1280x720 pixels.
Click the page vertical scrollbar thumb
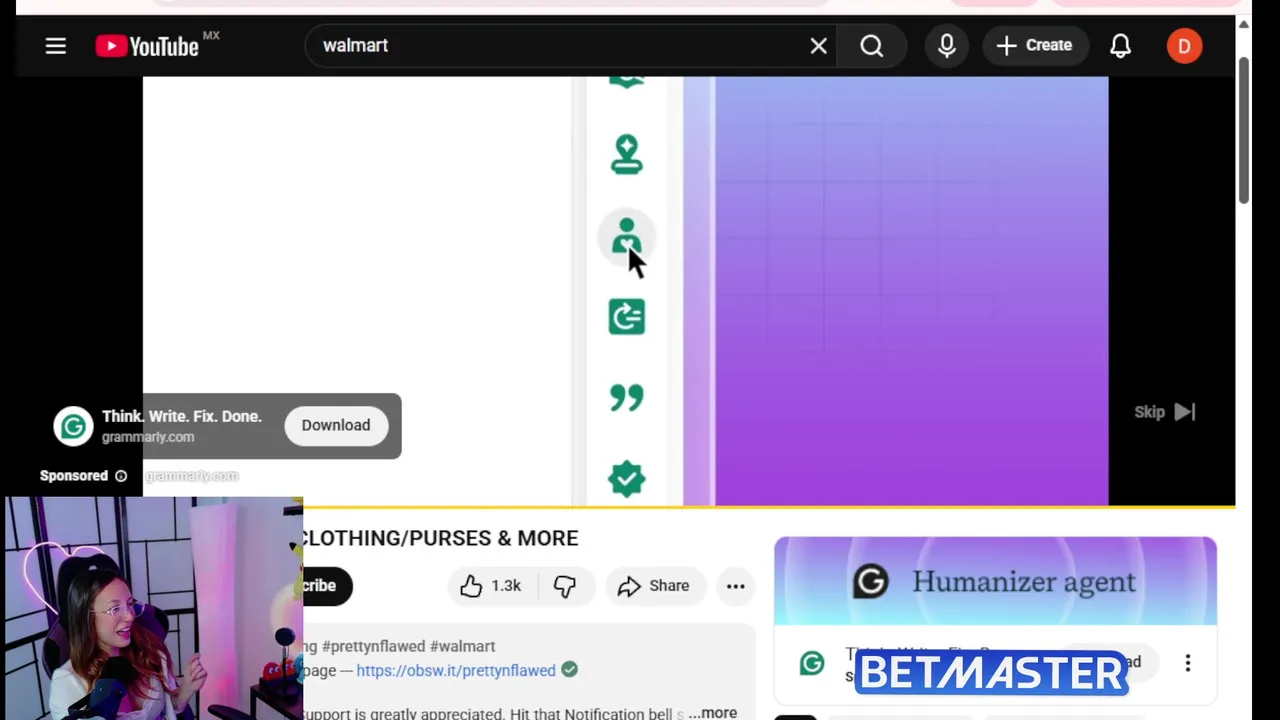1244,130
